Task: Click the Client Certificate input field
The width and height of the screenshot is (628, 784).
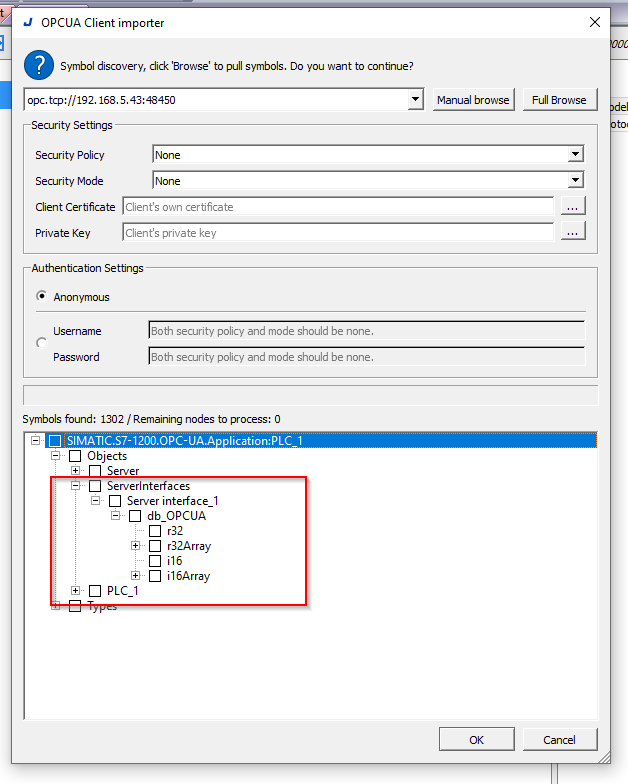Action: pos(338,207)
